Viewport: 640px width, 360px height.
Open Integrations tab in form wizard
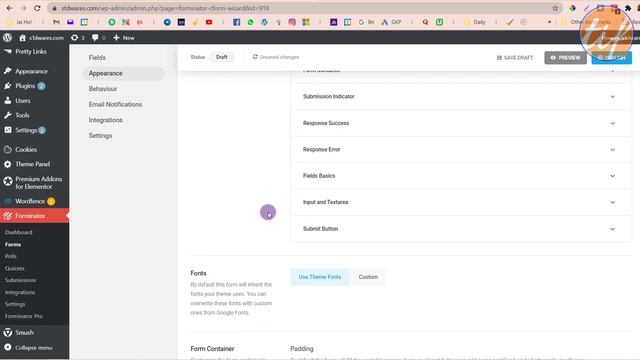coord(106,120)
